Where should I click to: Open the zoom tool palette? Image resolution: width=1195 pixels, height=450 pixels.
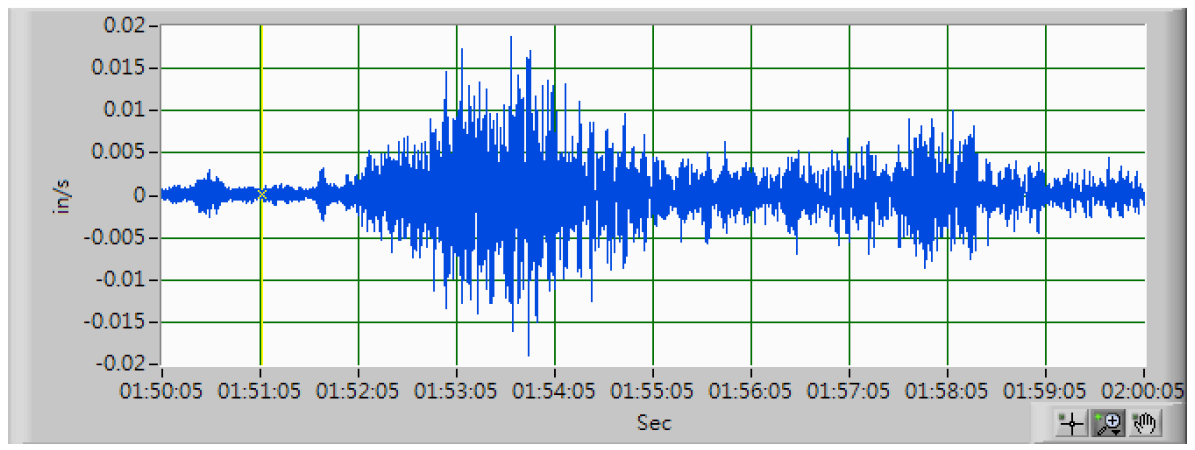(x=1106, y=423)
